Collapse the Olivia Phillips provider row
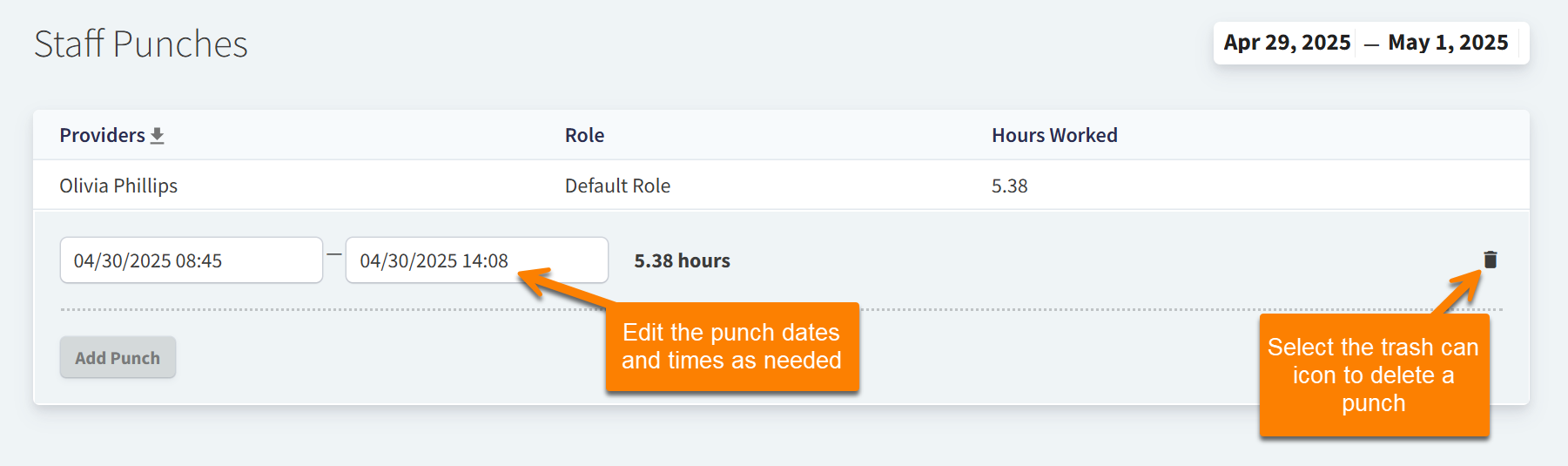This screenshot has height=466, width=1568. (x=118, y=186)
